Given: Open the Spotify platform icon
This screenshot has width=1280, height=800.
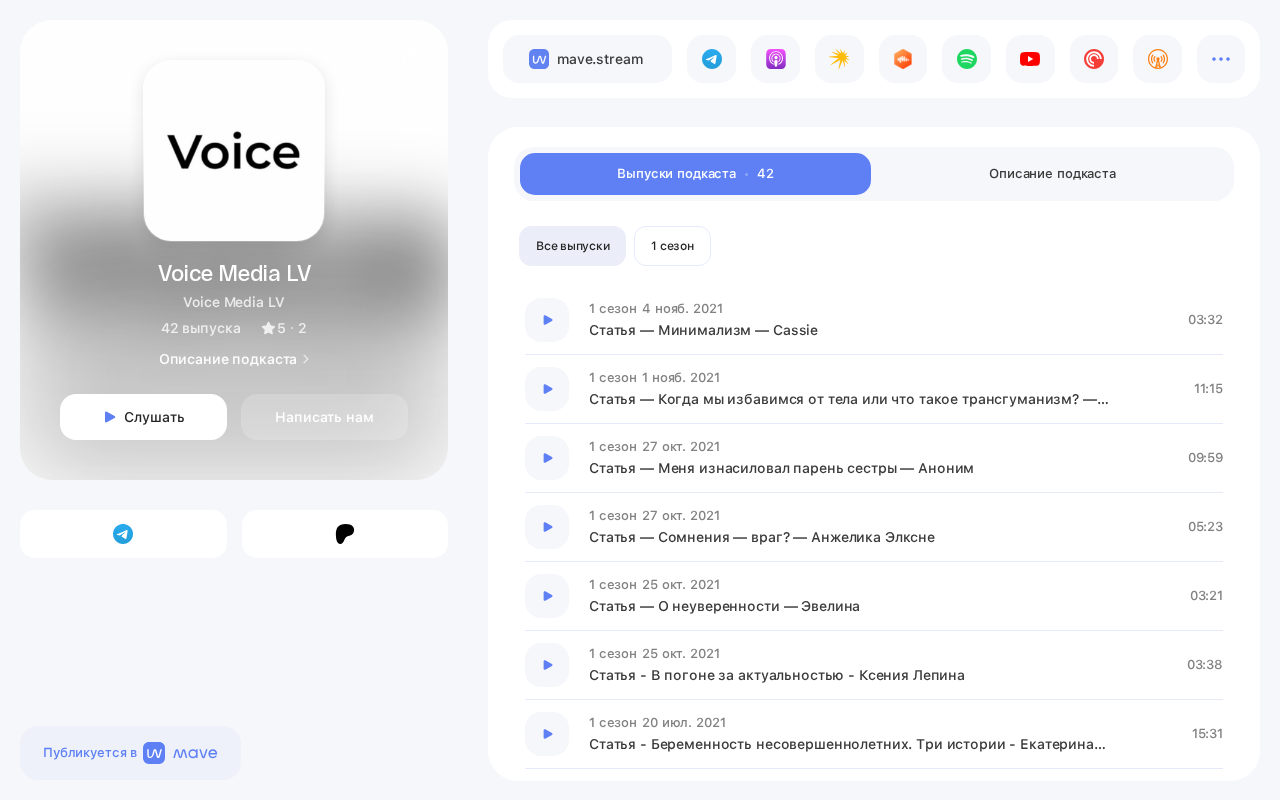Looking at the screenshot, I should [x=966, y=59].
